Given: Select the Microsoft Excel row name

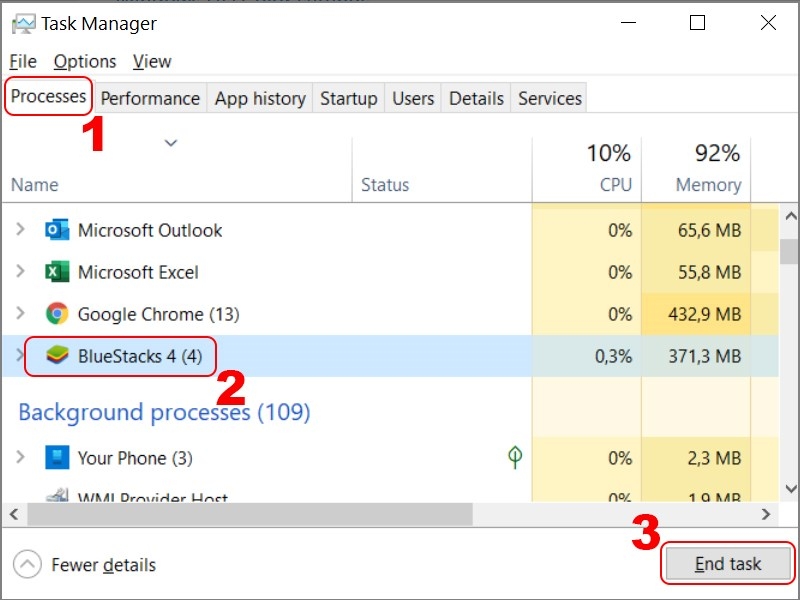Looking at the screenshot, I should (x=138, y=272).
